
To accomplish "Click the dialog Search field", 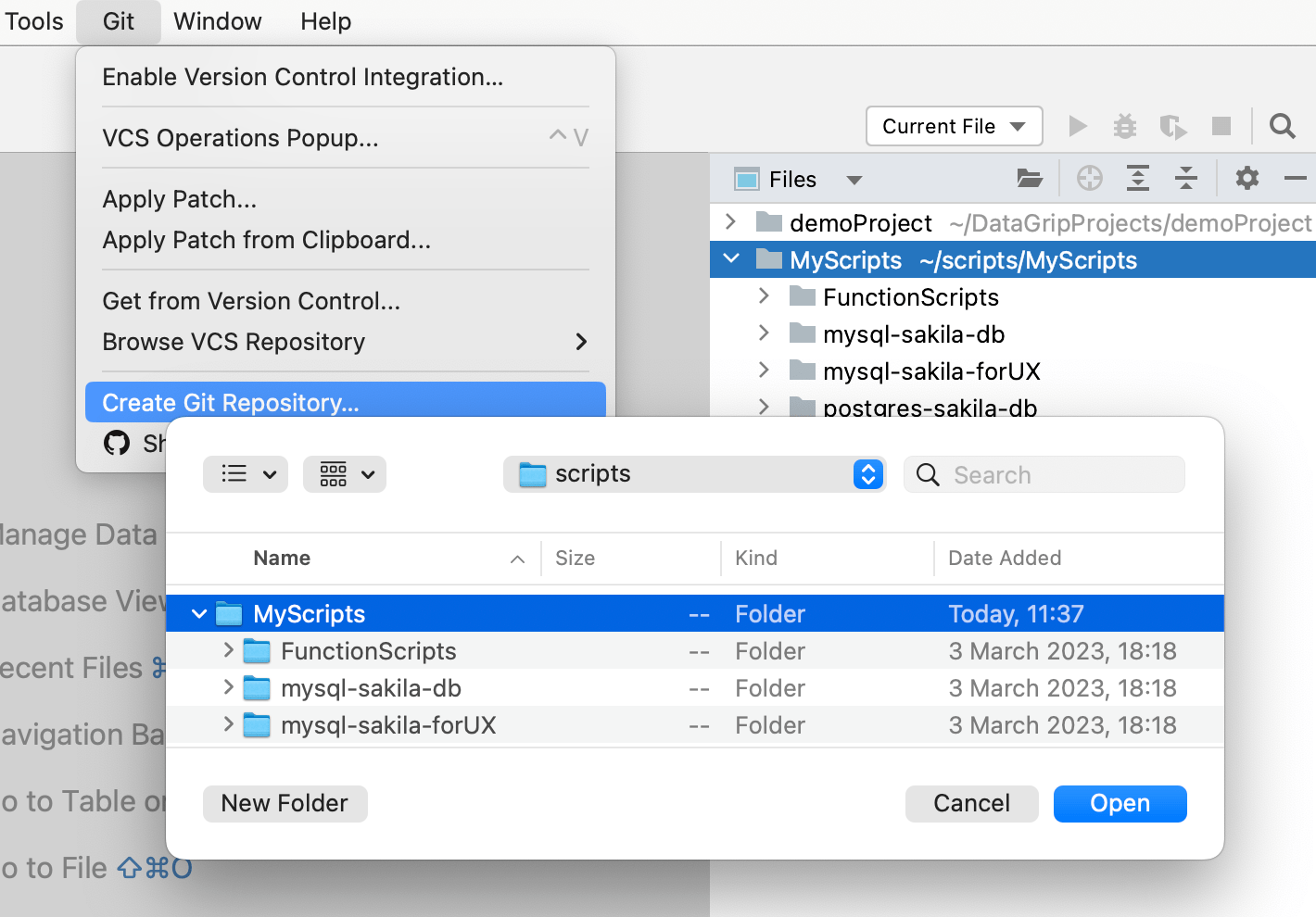I will (1044, 474).
